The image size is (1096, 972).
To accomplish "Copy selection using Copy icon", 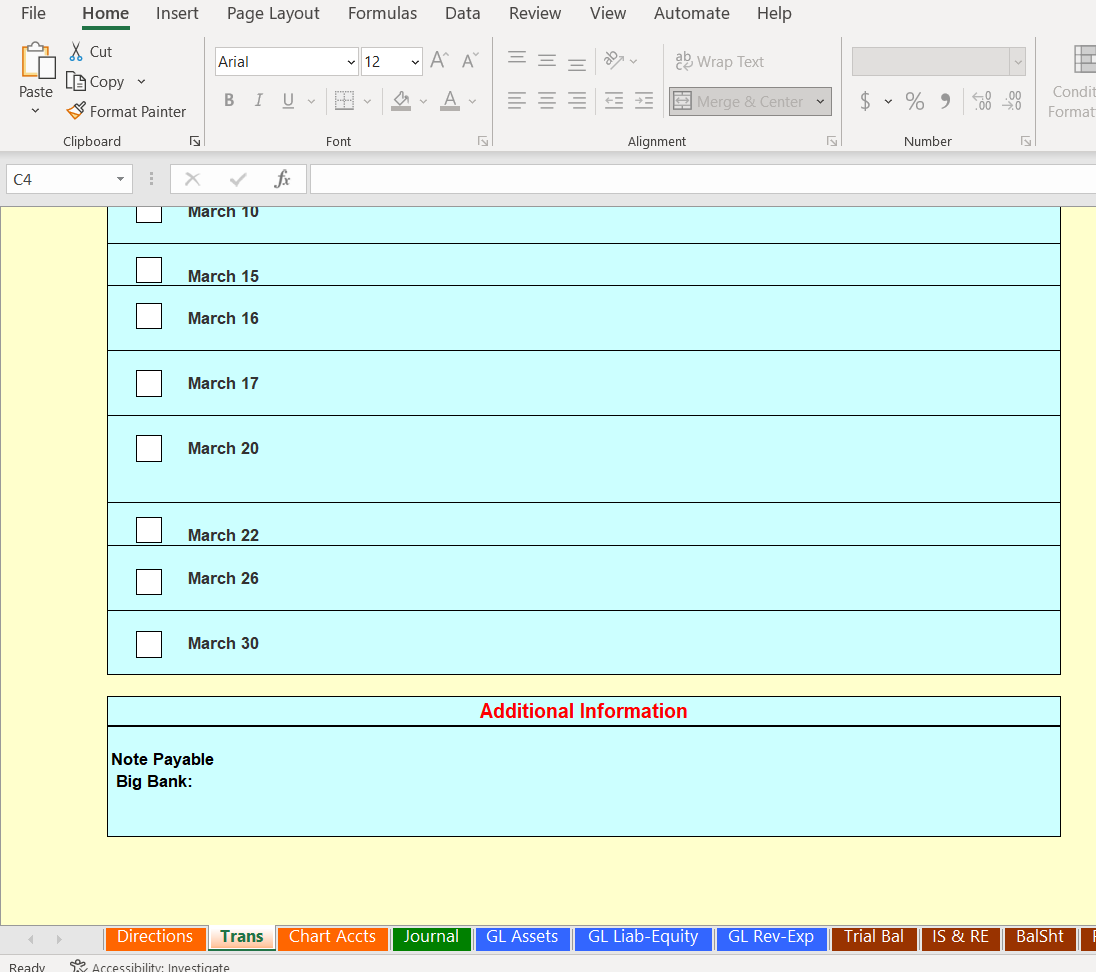I will pyautogui.click(x=75, y=81).
